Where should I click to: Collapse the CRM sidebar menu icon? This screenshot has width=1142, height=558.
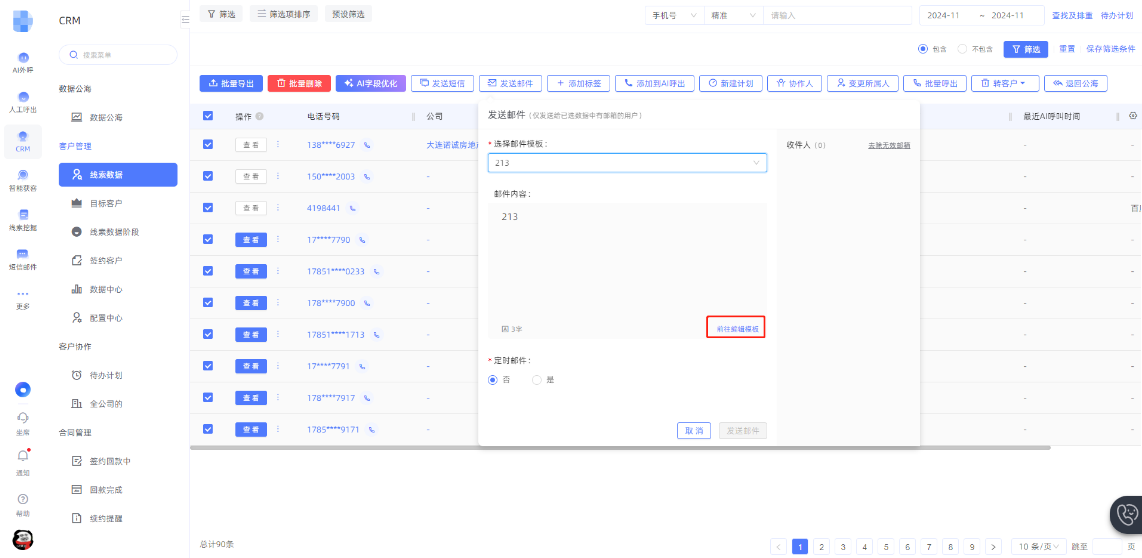pyautogui.click(x=184, y=19)
